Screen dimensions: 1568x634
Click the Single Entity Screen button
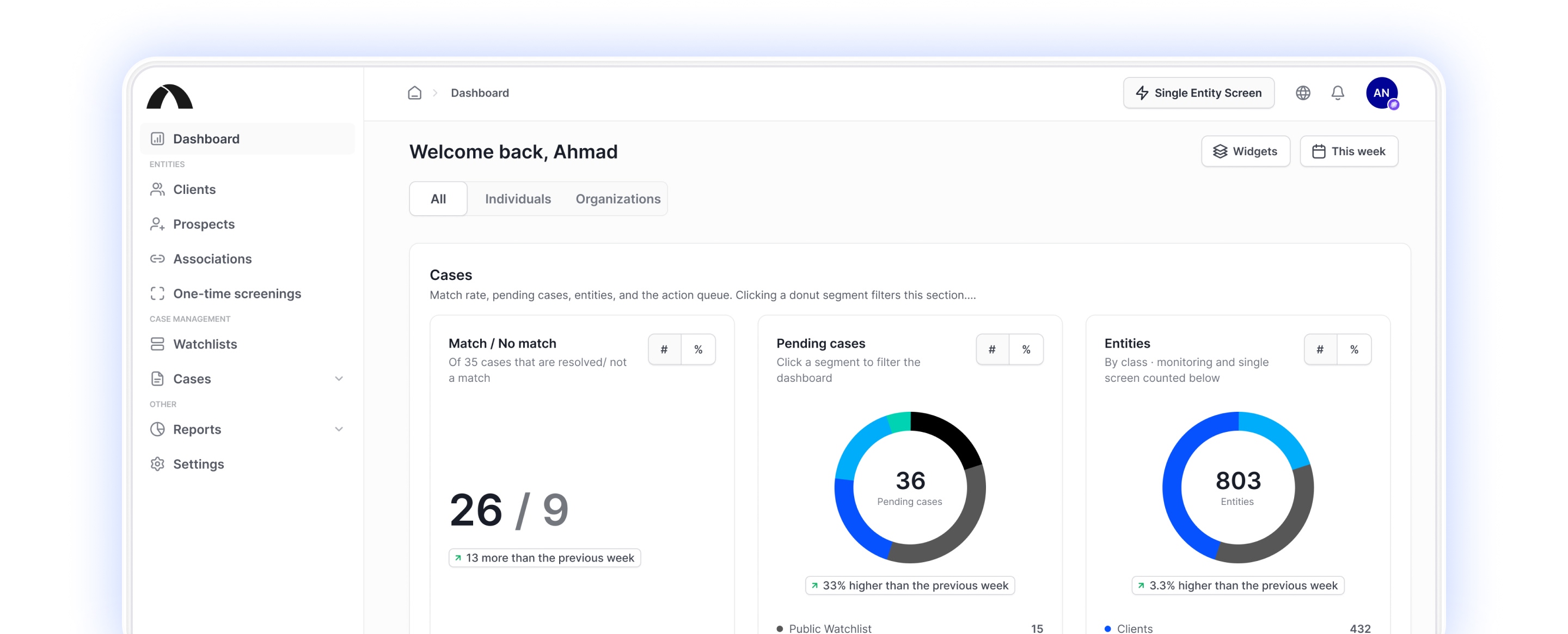pos(1198,93)
